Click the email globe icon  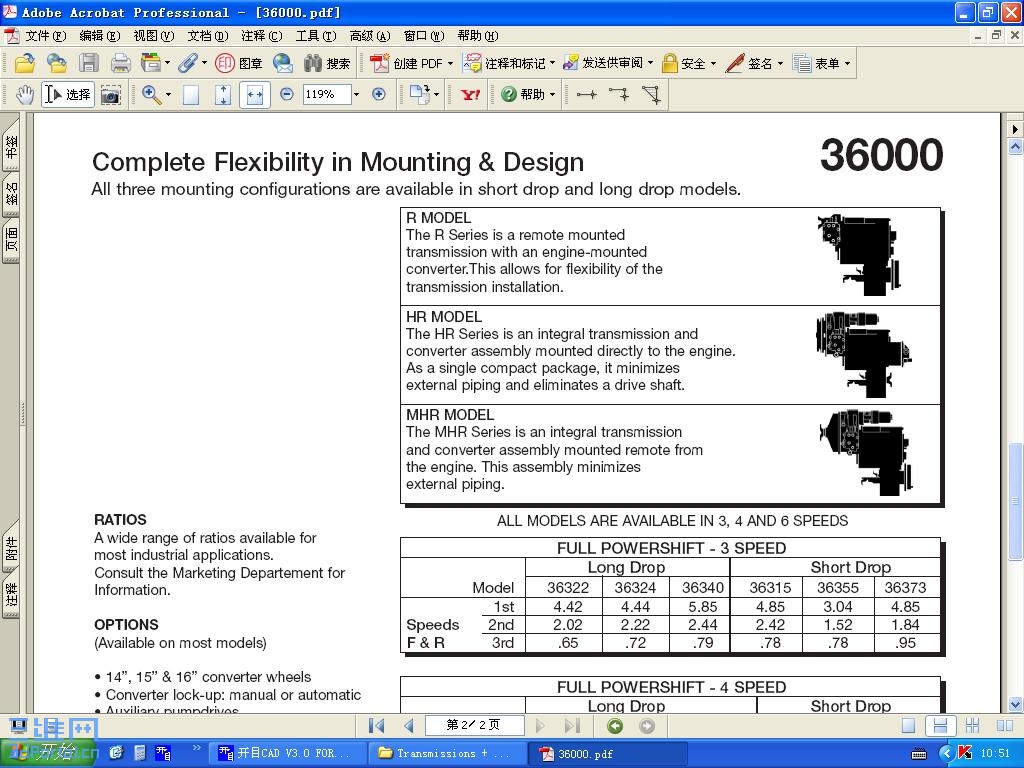(283, 63)
